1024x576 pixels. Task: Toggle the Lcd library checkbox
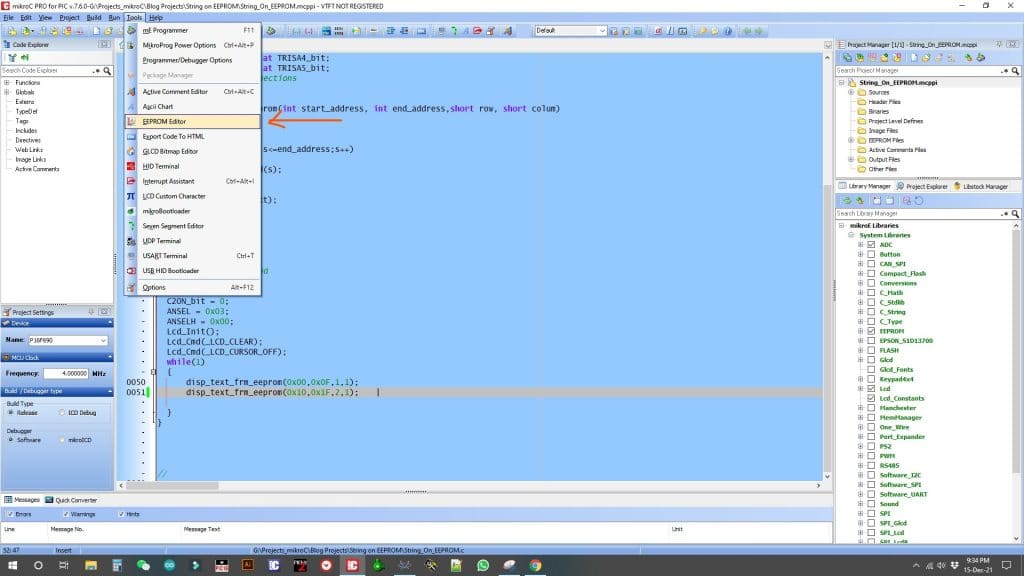(x=871, y=389)
